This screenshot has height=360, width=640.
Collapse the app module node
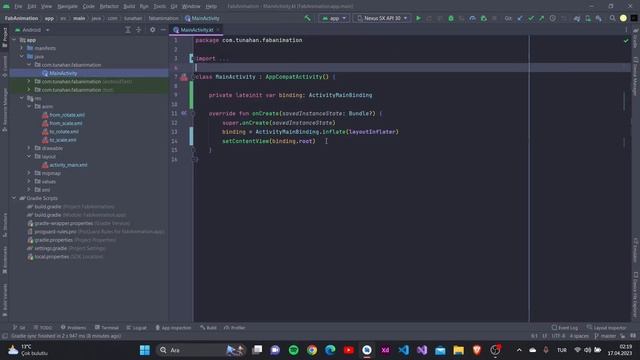click(x=14, y=40)
